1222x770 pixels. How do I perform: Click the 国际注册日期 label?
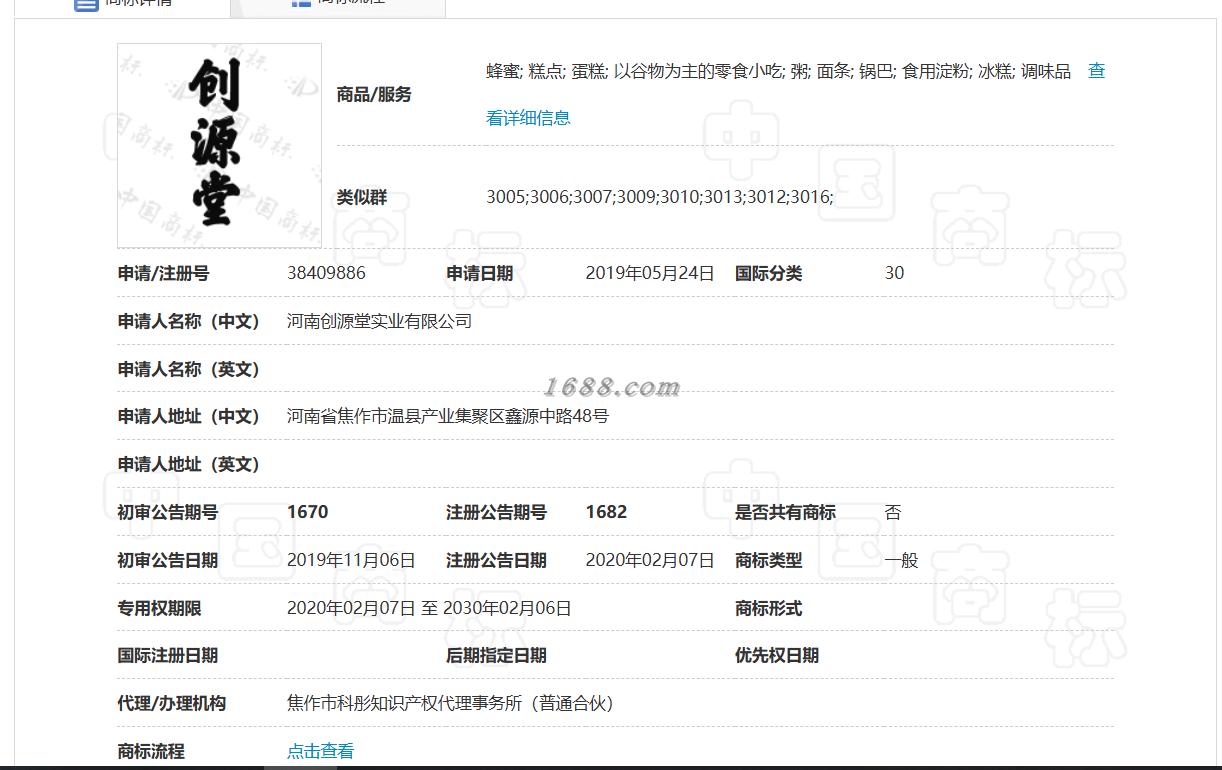168,655
